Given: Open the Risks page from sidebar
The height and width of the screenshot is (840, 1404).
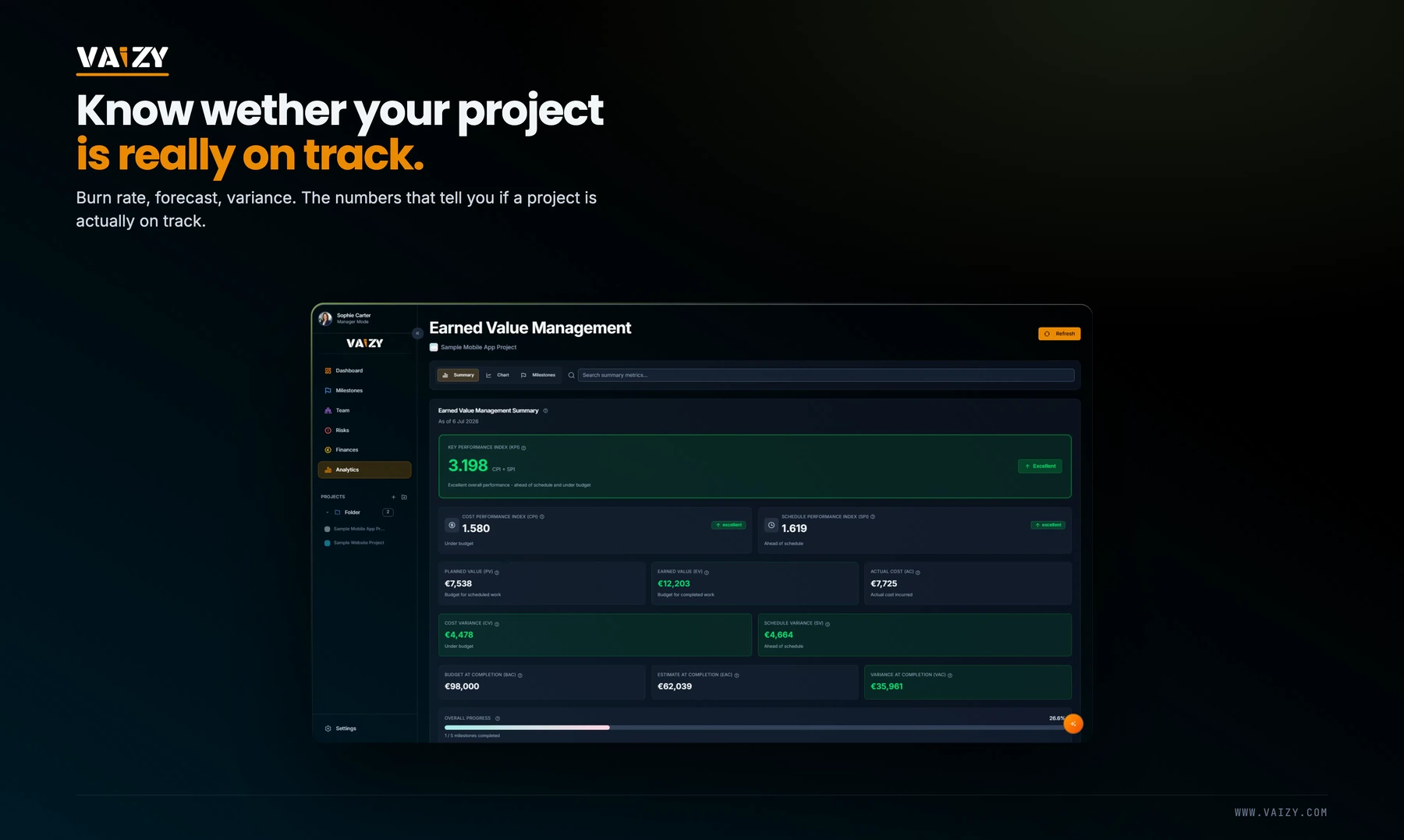Looking at the screenshot, I should tap(364, 431).
